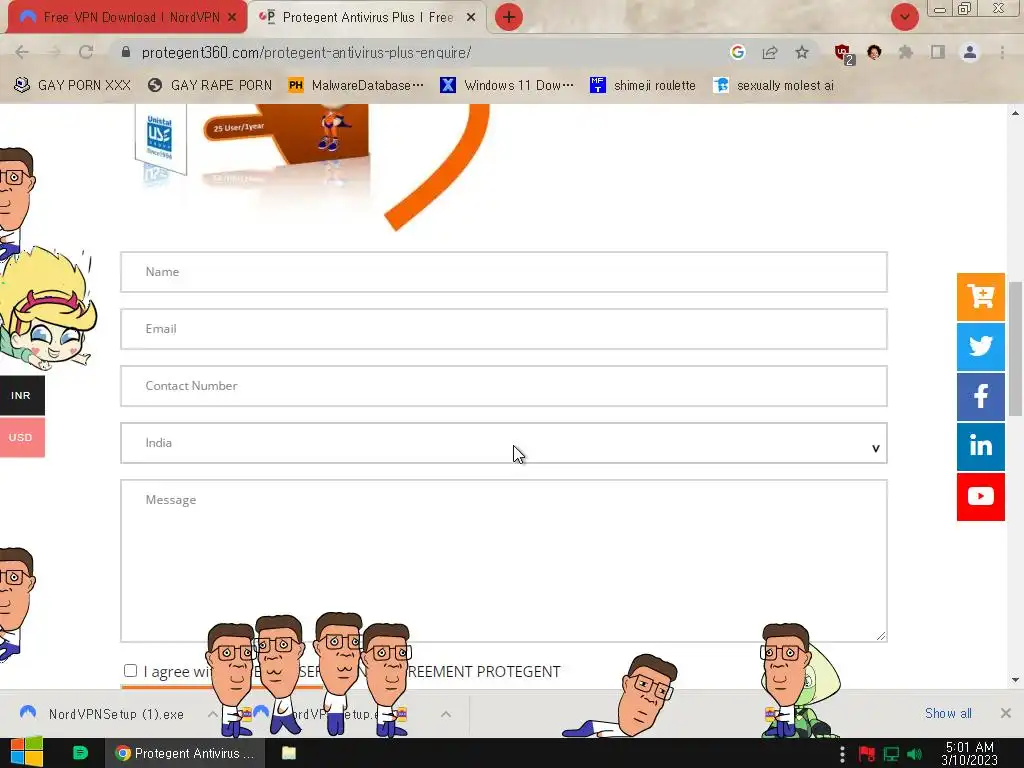Open the volume tray icon
Viewport: 1024px width, 768px height.
coord(914,754)
